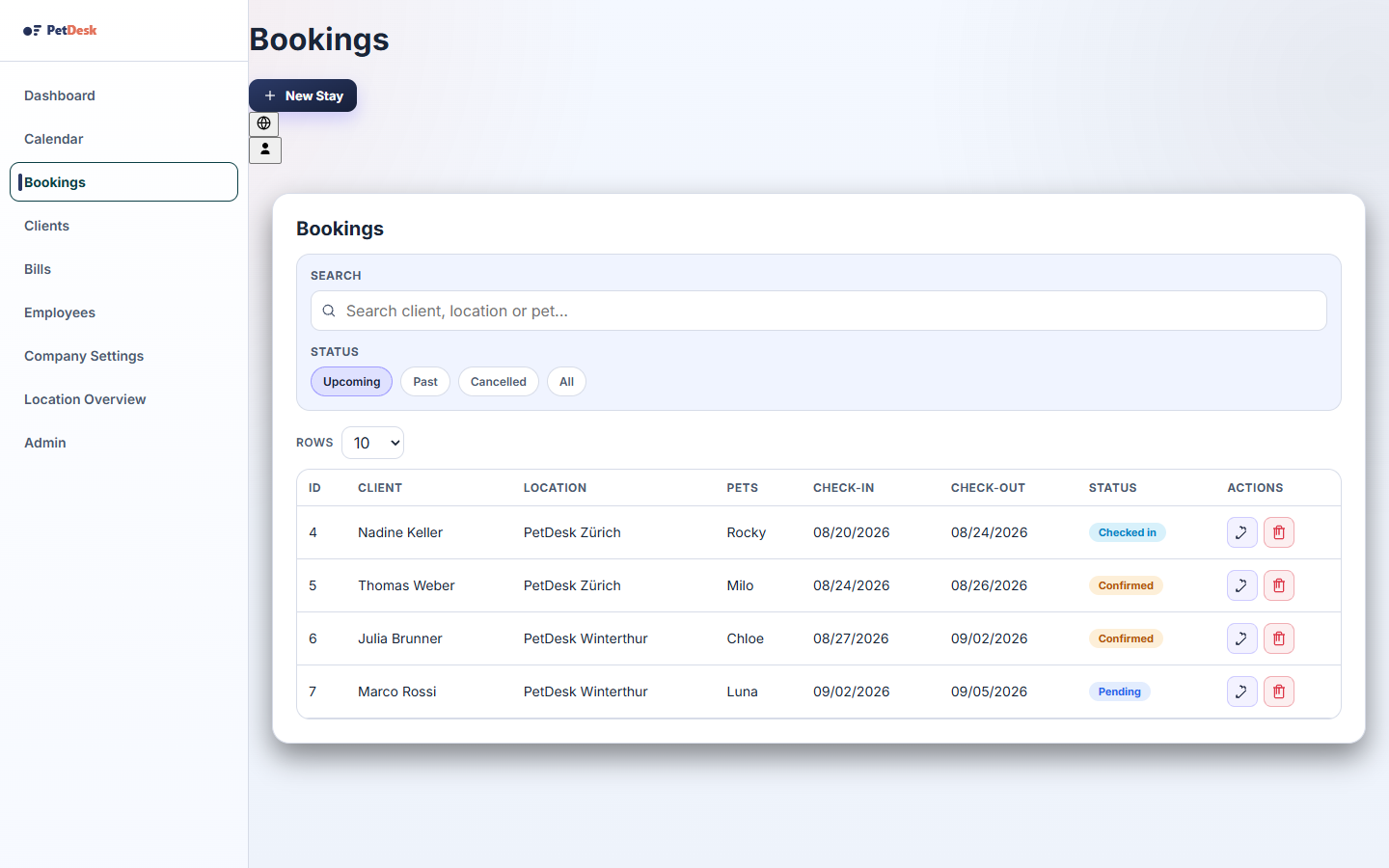The image size is (1389, 868).
Task: Edit booking for Nadine Keller
Action: tap(1241, 532)
